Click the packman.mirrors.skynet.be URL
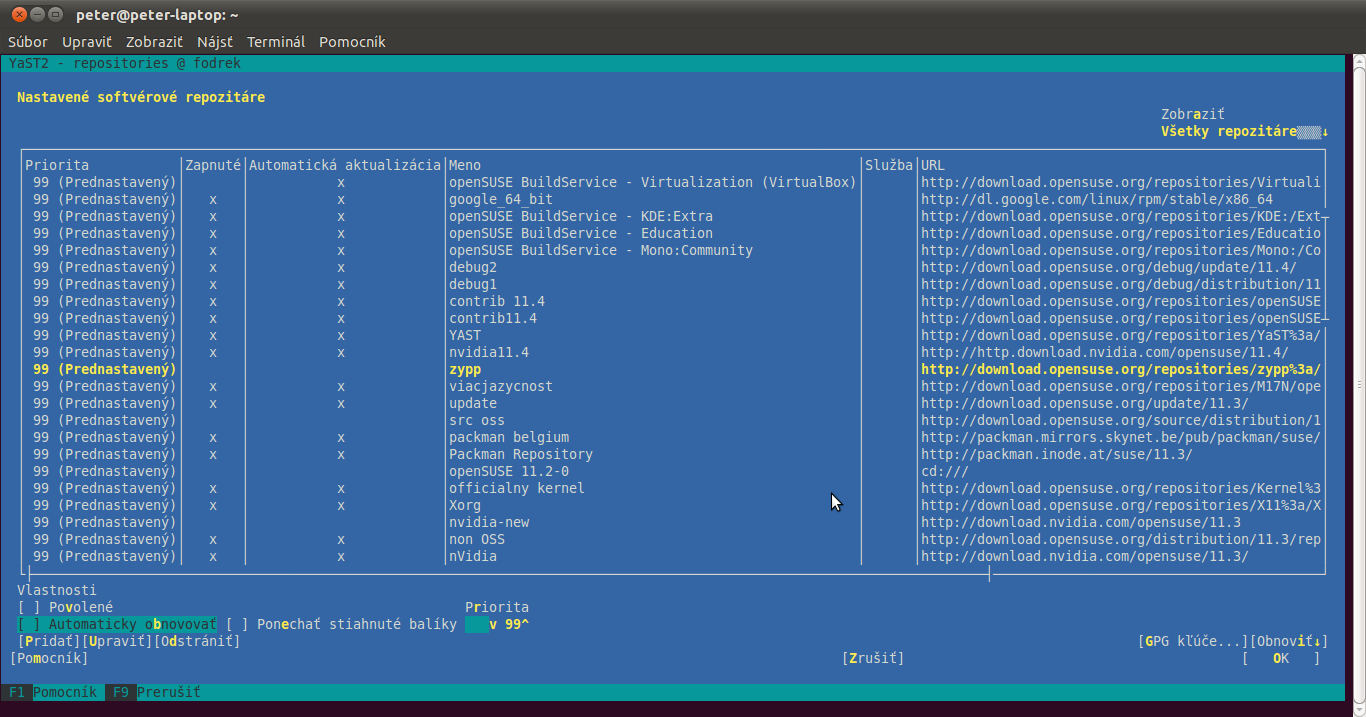The image size is (1366, 717). 1121,437
